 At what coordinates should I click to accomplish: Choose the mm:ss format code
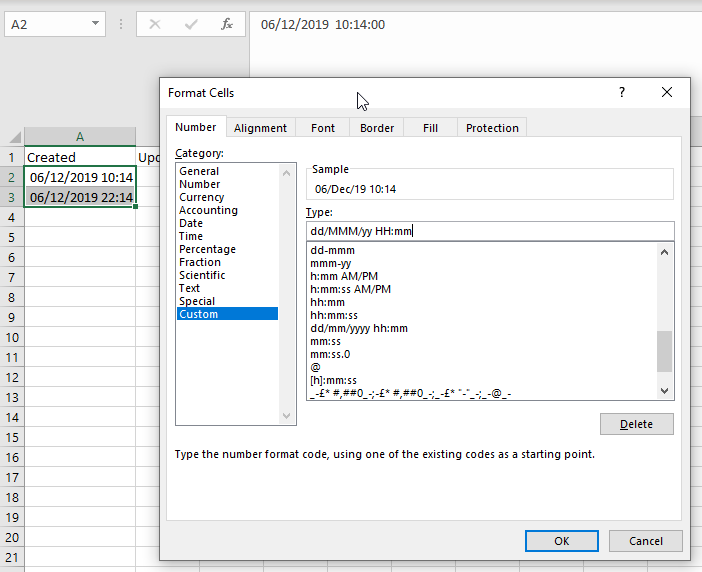point(482,341)
